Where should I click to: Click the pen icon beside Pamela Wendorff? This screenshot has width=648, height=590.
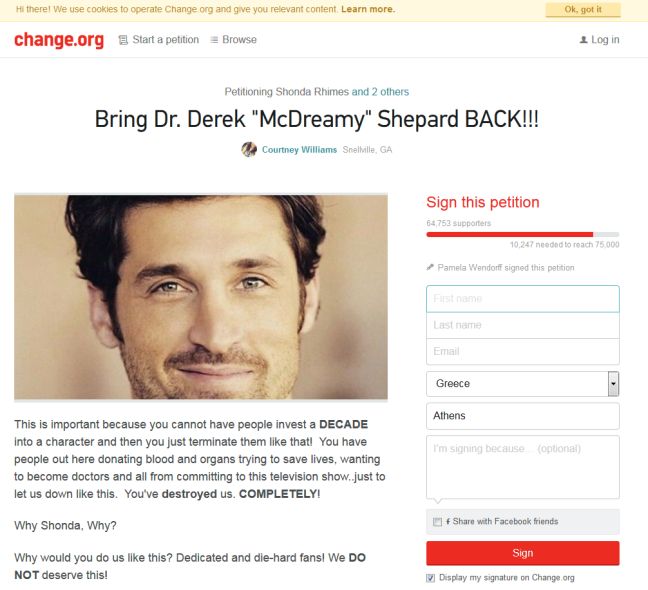430,267
